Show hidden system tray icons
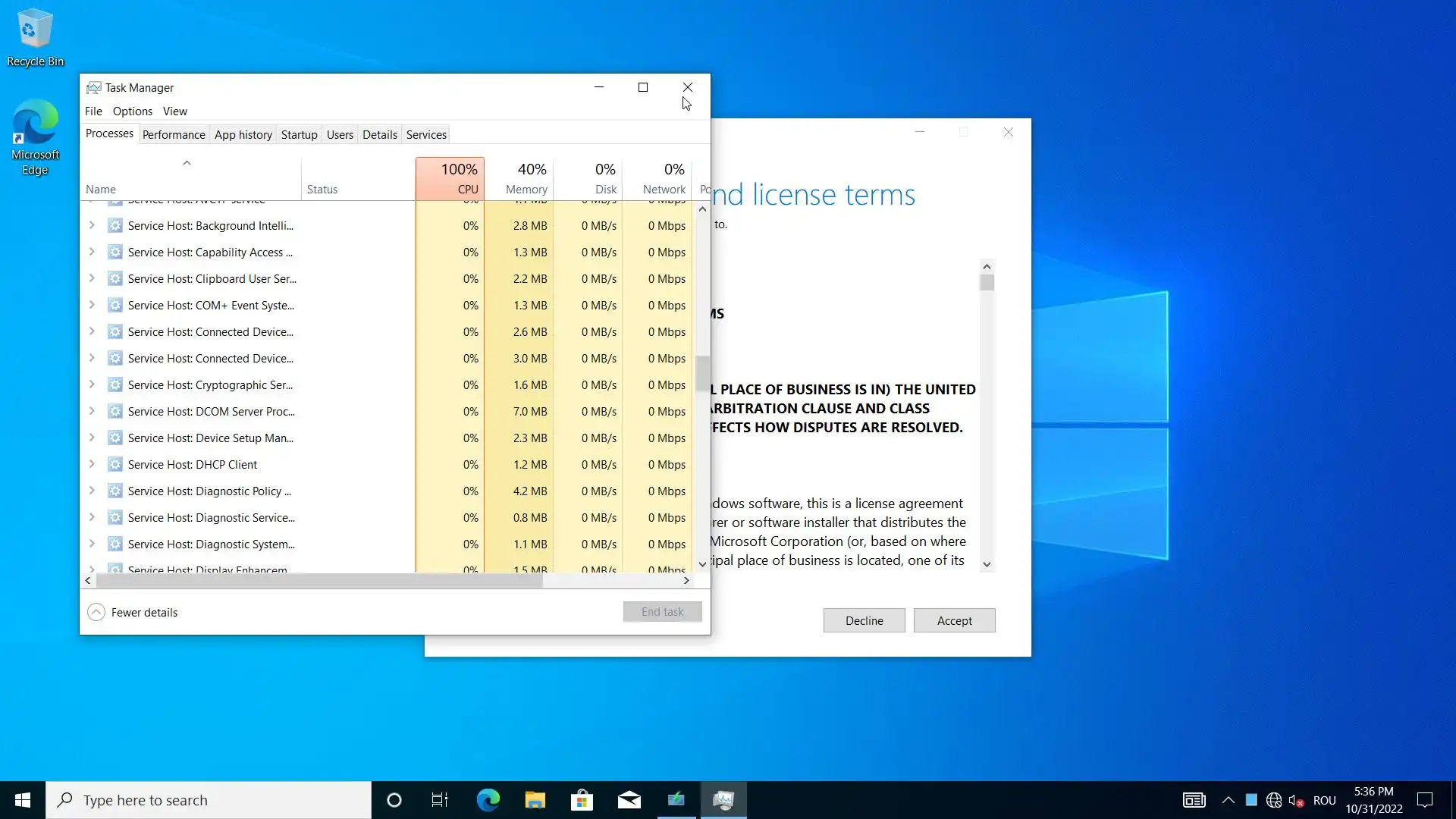Viewport: 1456px width, 819px height. click(1228, 800)
